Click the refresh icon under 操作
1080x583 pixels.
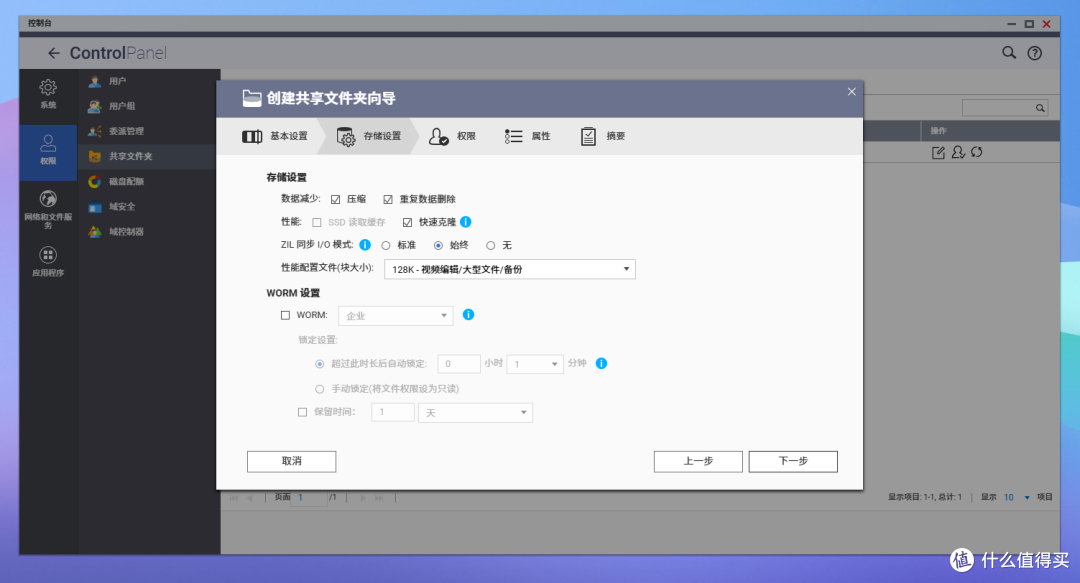coord(977,152)
